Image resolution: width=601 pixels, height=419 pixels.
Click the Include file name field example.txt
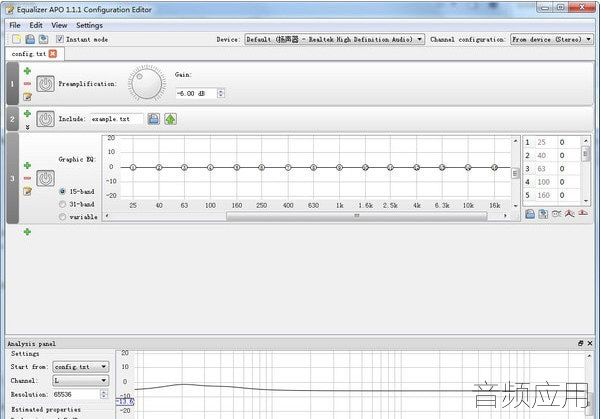(116, 119)
